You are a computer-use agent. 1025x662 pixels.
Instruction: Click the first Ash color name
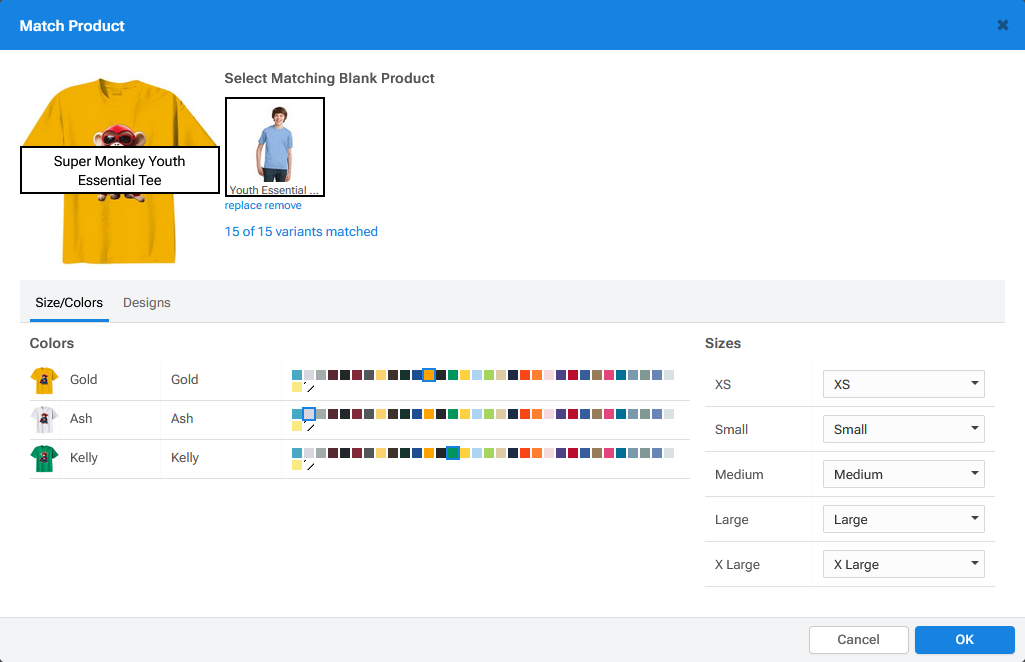[81, 419]
